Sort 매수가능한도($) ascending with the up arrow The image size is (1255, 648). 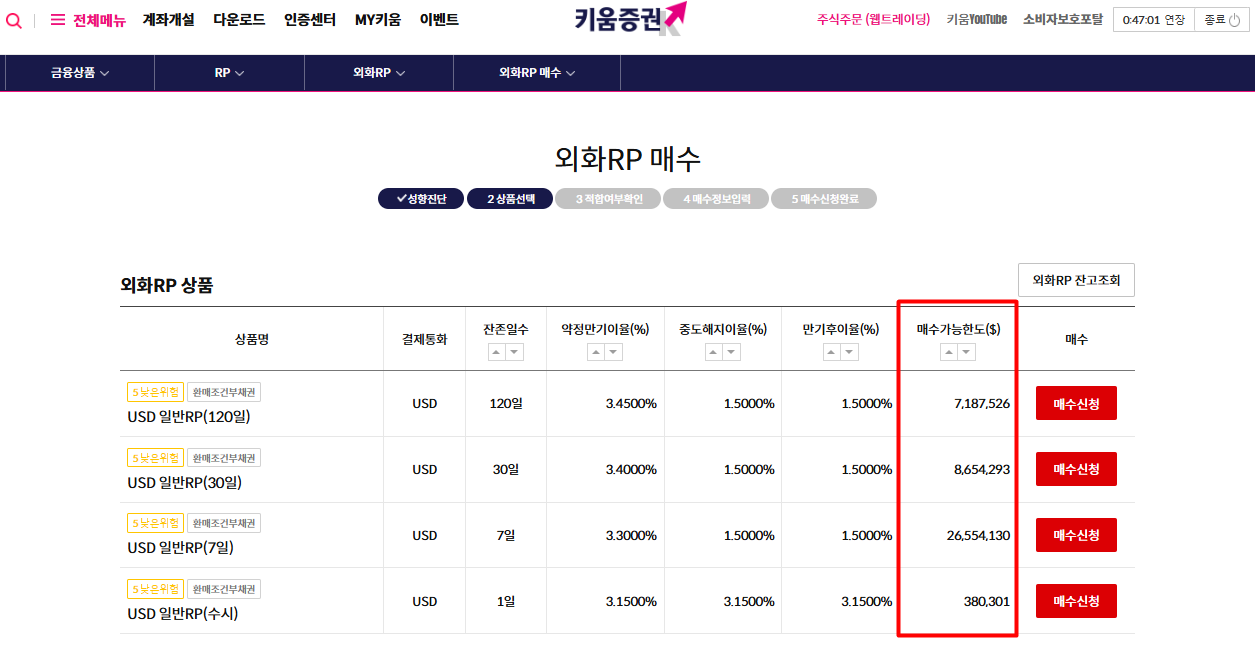coord(948,351)
